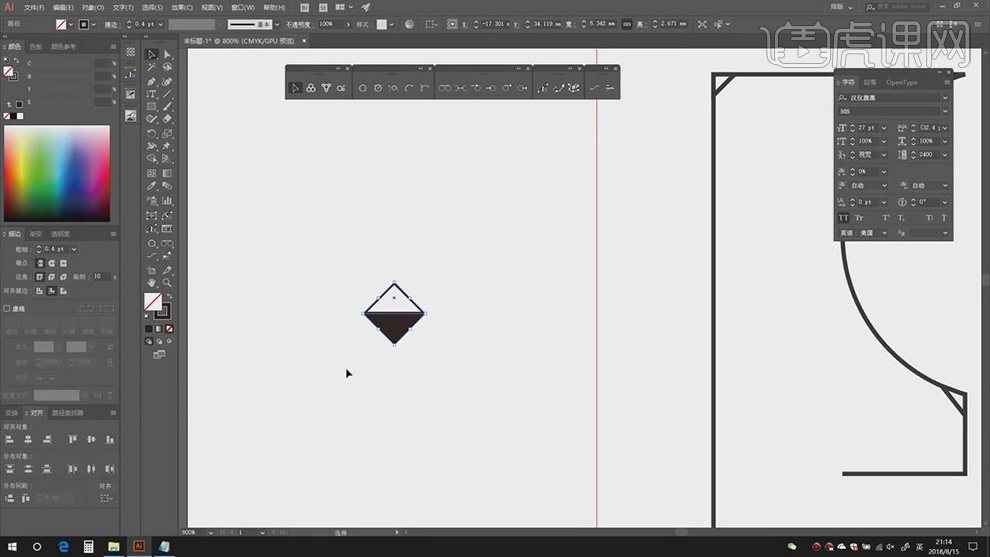
Task: Switch to the OpenType tab
Action: (x=901, y=83)
